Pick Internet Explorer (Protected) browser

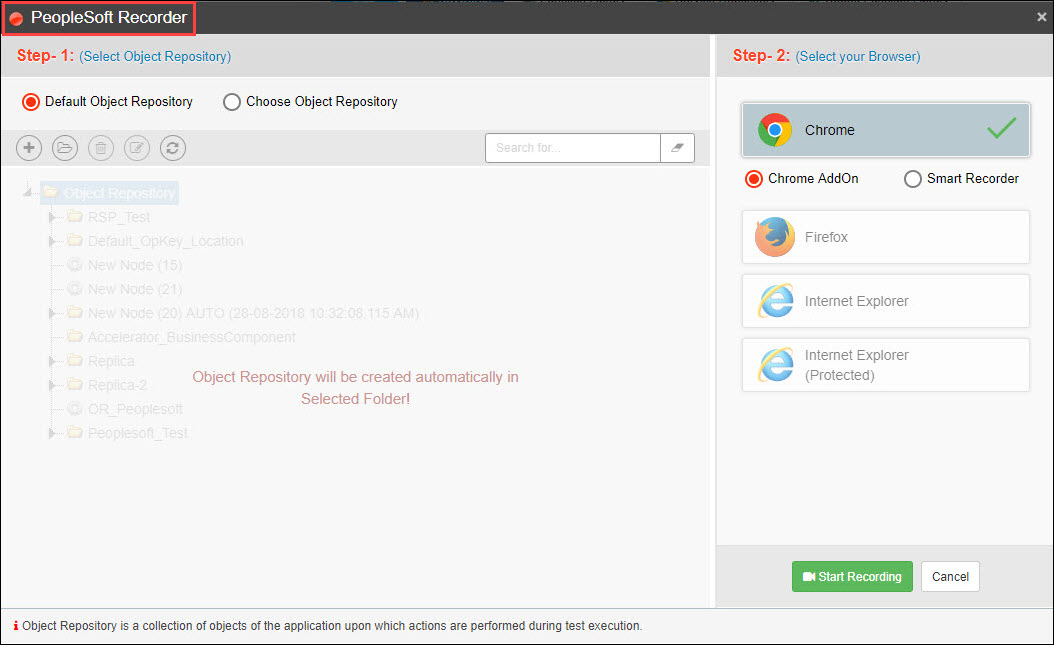pyautogui.click(x=885, y=365)
